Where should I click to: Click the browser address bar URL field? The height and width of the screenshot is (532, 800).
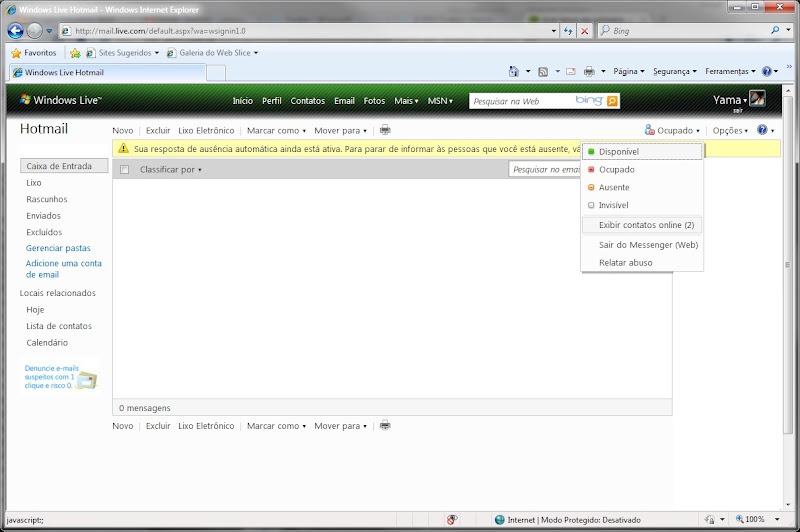[x=306, y=31]
